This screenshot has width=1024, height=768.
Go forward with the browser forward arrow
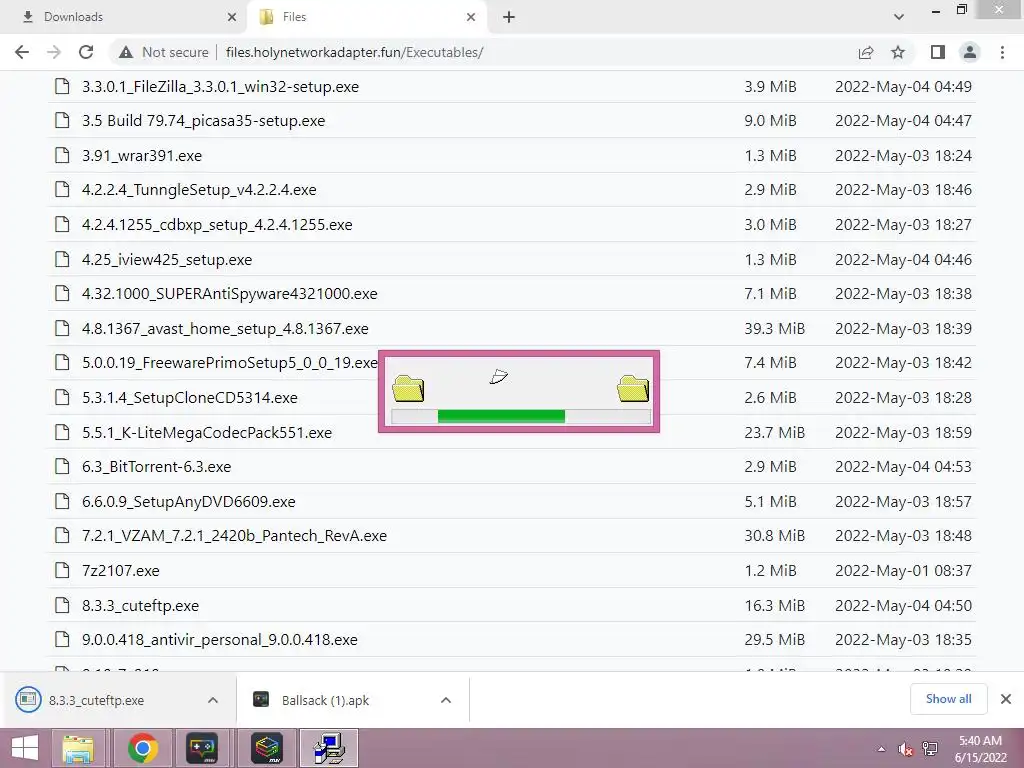point(54,52)
